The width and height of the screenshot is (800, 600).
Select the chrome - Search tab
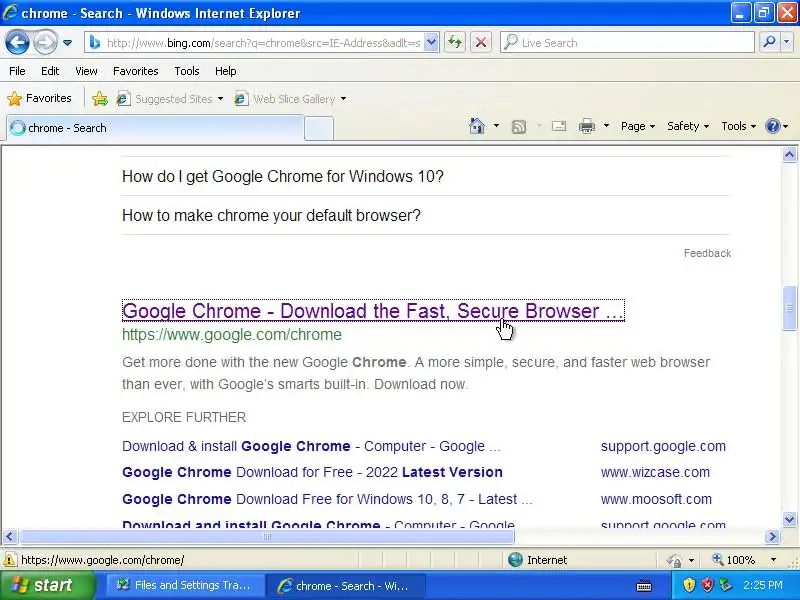(156, 128)
